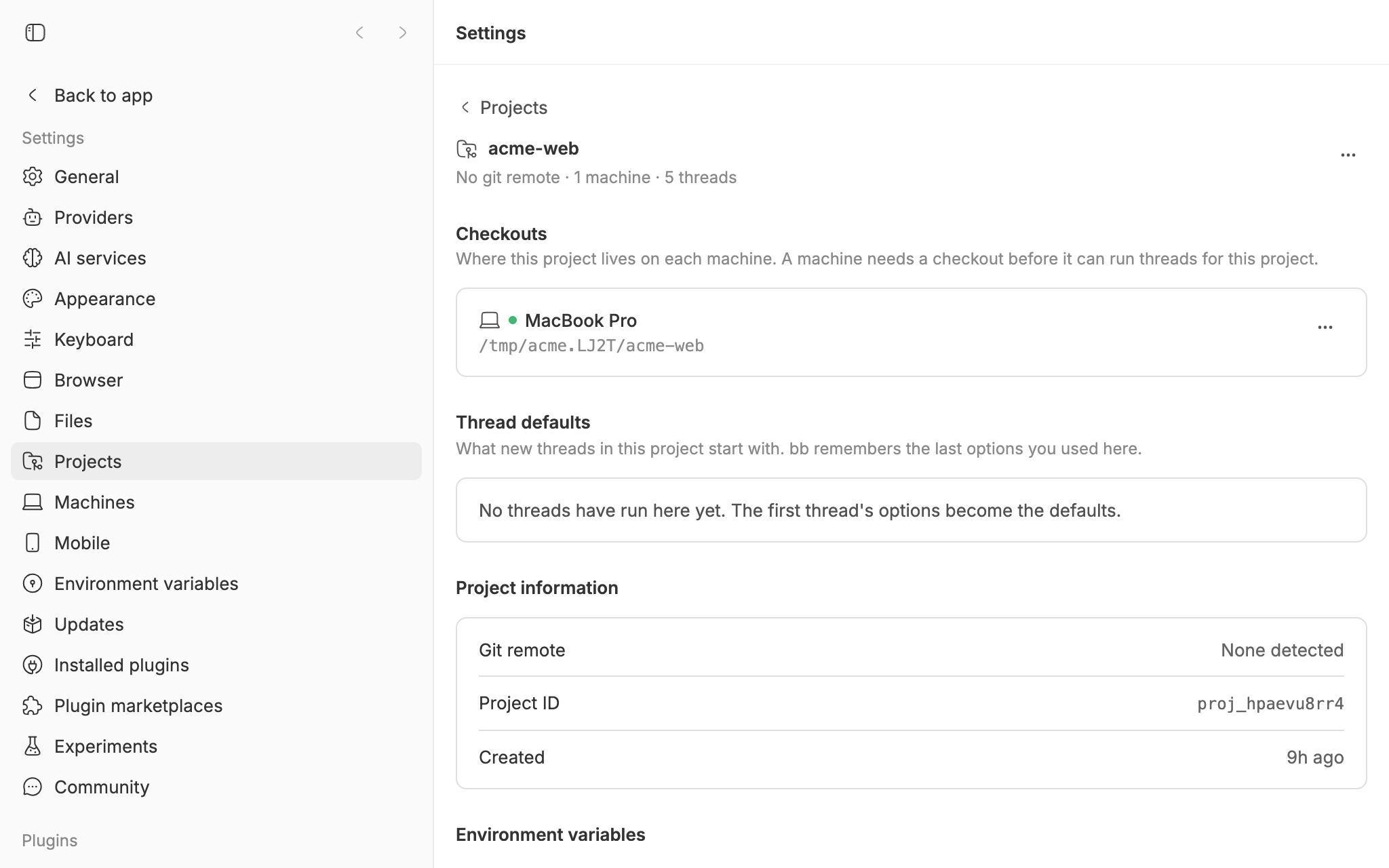Click the 9h ago created value

coord(1315,757)
